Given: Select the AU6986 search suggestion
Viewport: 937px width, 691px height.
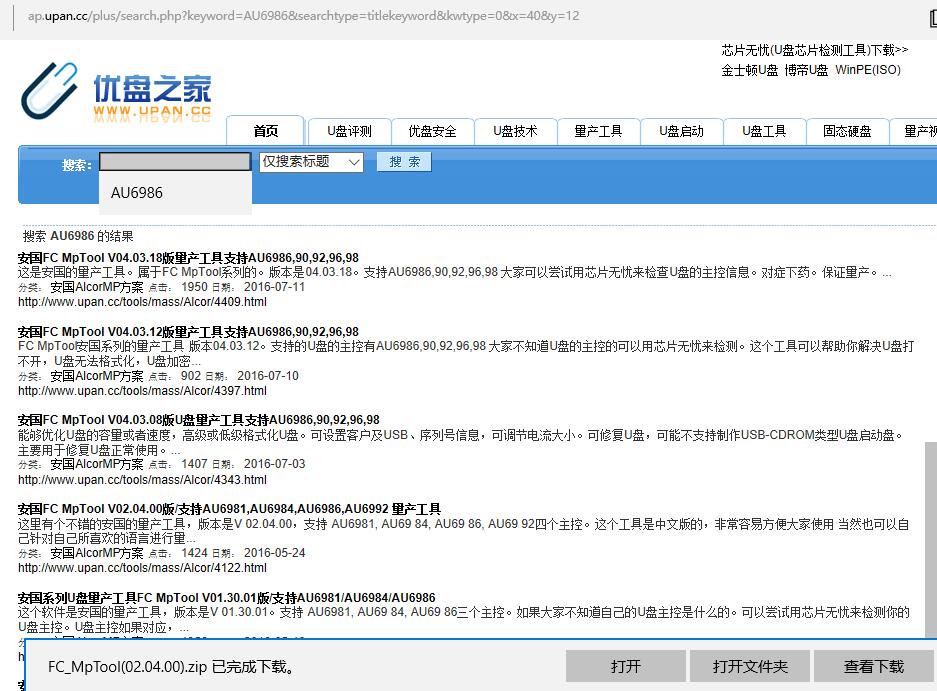Looking at the screenshot, I should (x=139, y=191).
